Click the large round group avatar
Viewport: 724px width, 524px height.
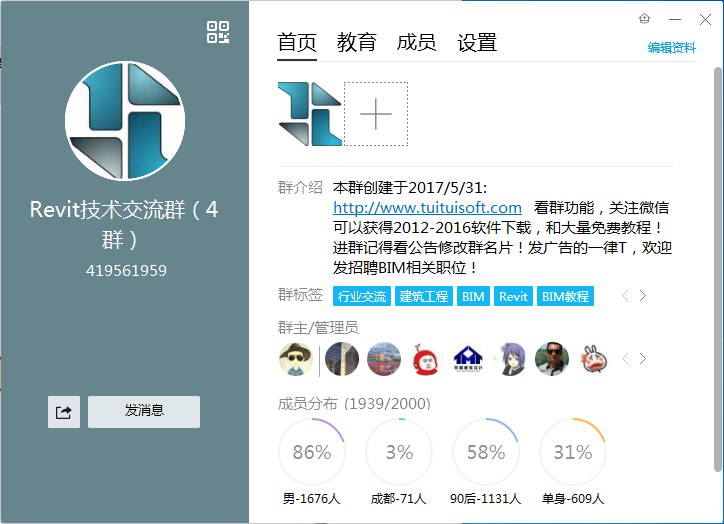tap(125, 121)
